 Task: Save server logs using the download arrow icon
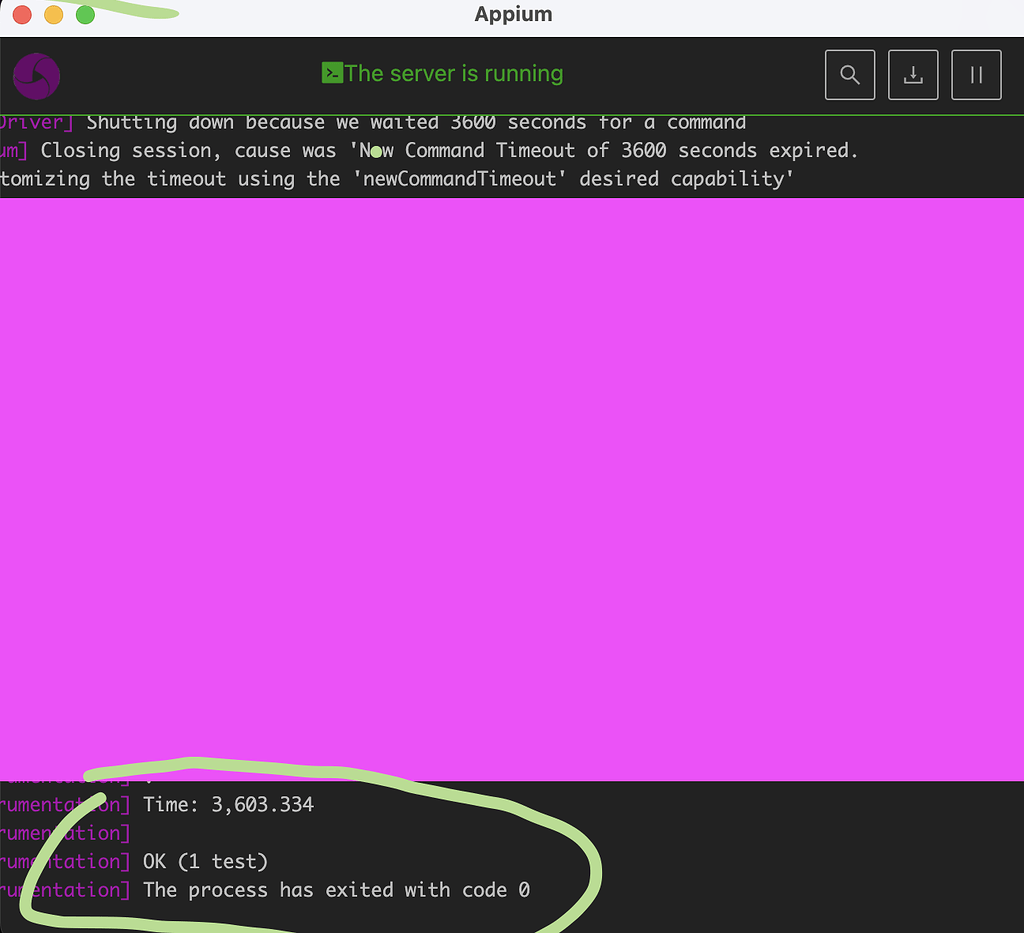click(912, 74)
